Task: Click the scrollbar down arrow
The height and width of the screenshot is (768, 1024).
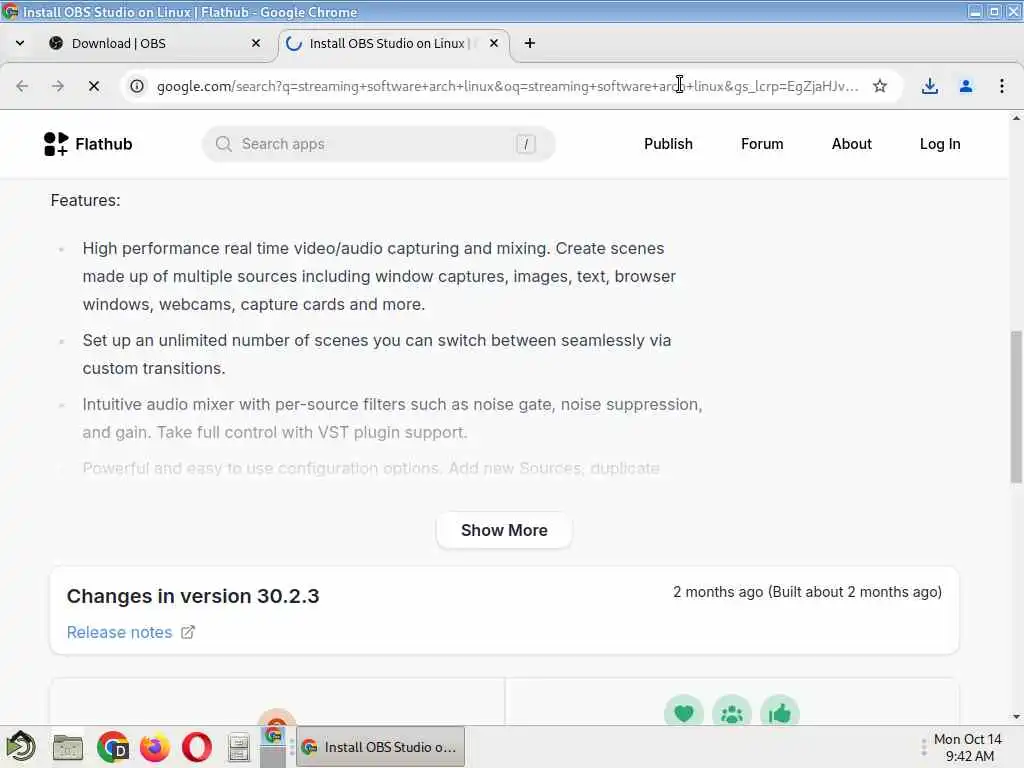Action: [1016, 717]
